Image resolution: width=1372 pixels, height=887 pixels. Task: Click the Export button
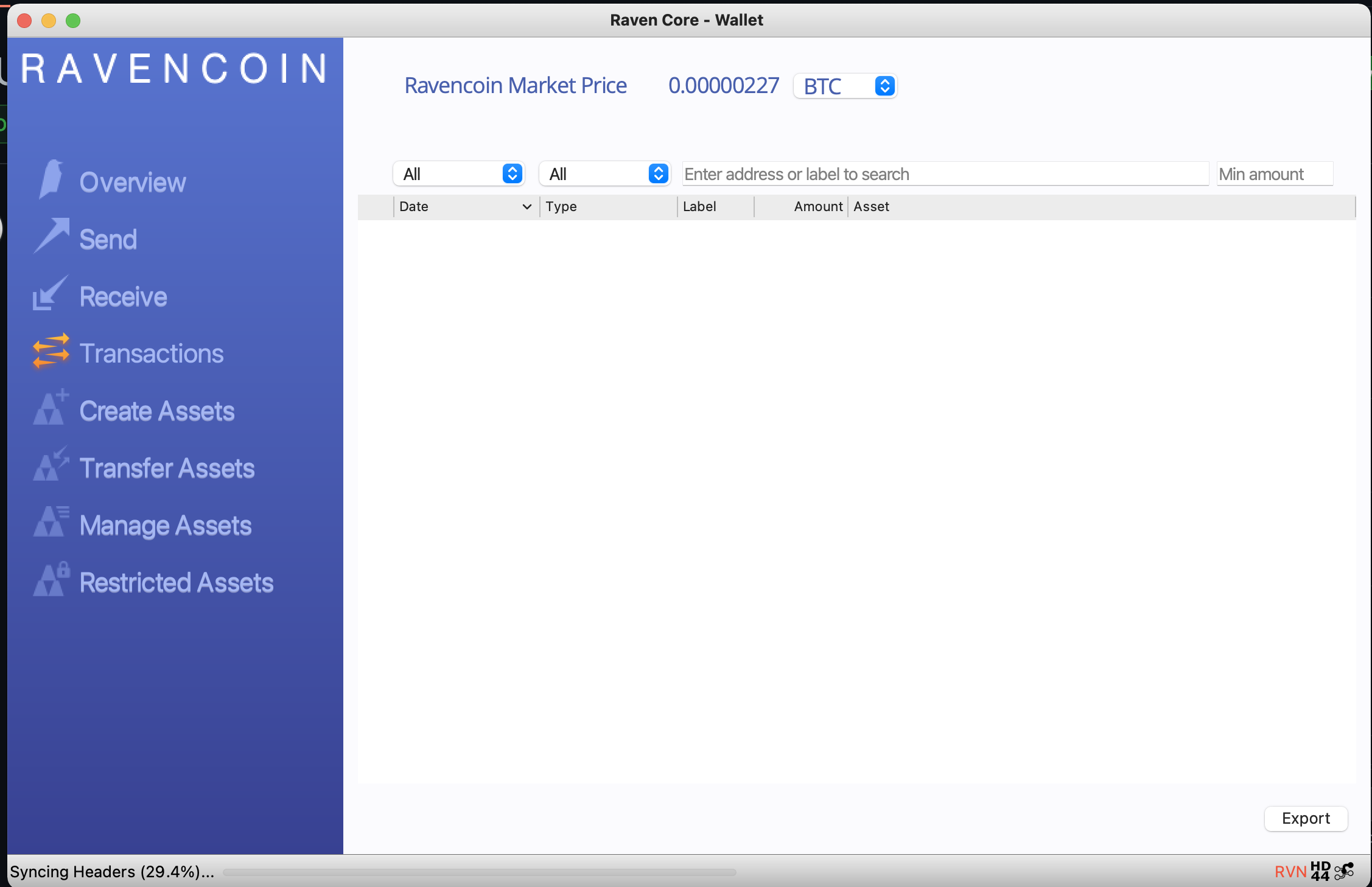click(x=1306, y=818)
